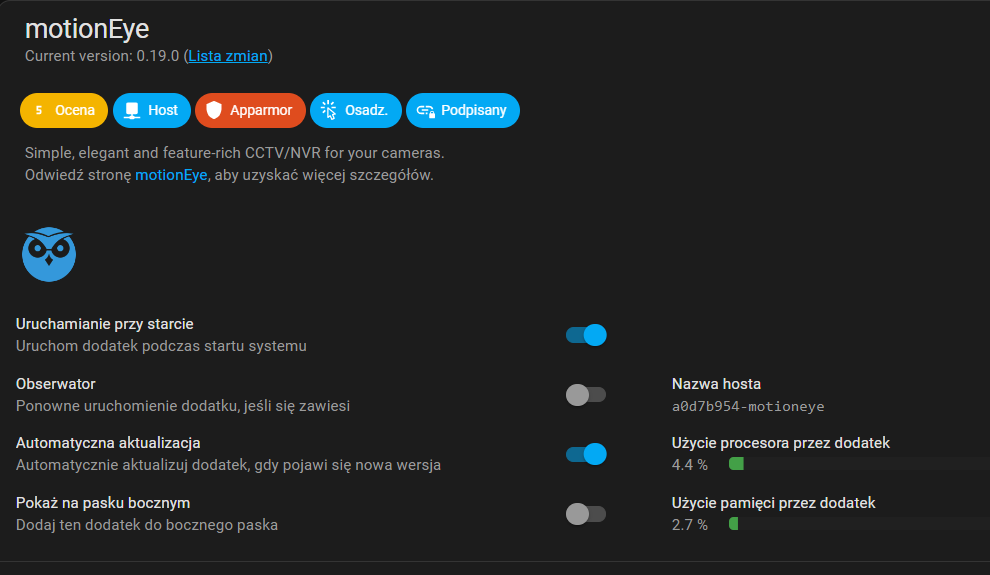Click the Uruchamianie przy starcie label

(104, 324)
